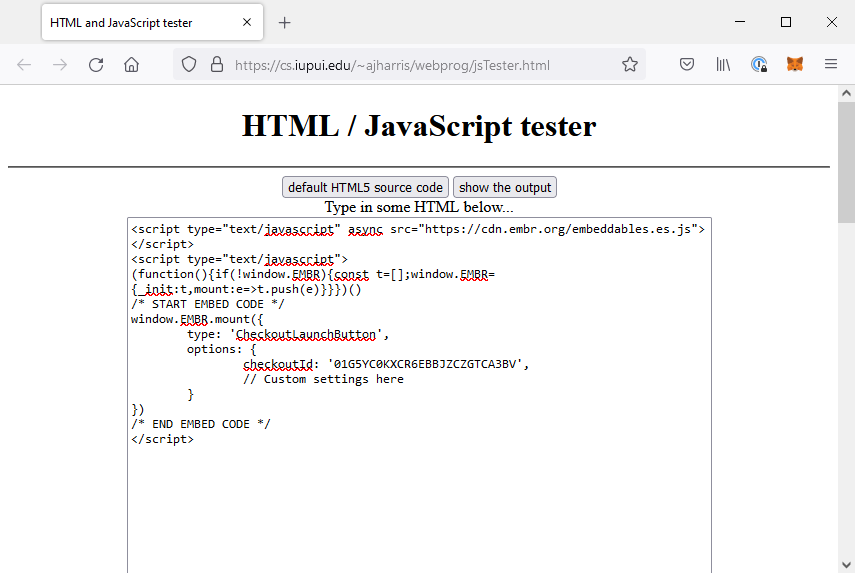Save the page to Pocket

[x=687, y=64]
